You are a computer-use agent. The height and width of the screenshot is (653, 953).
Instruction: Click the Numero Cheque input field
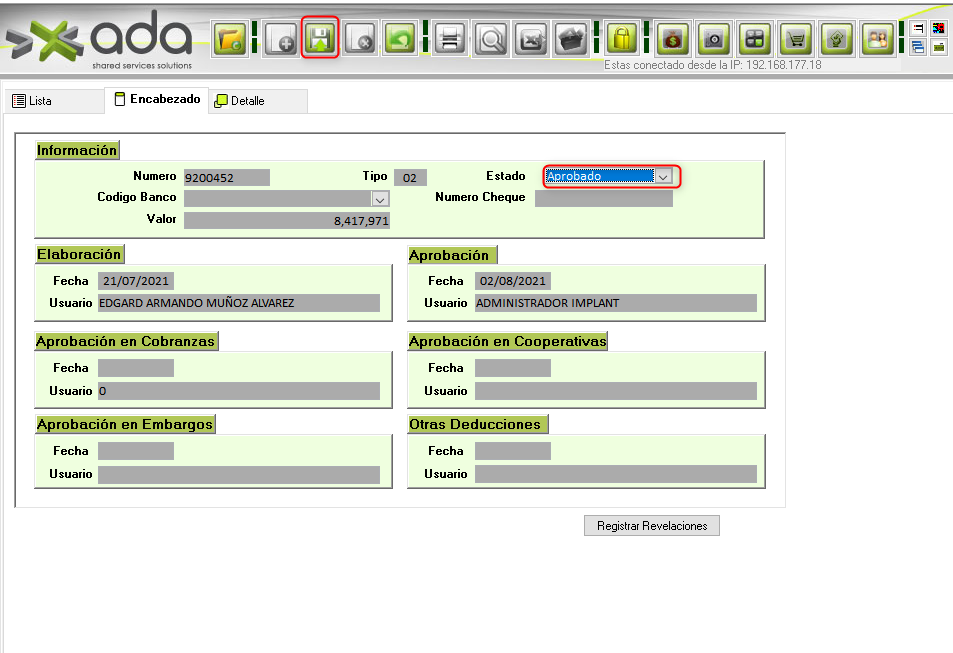click(603, 198)
